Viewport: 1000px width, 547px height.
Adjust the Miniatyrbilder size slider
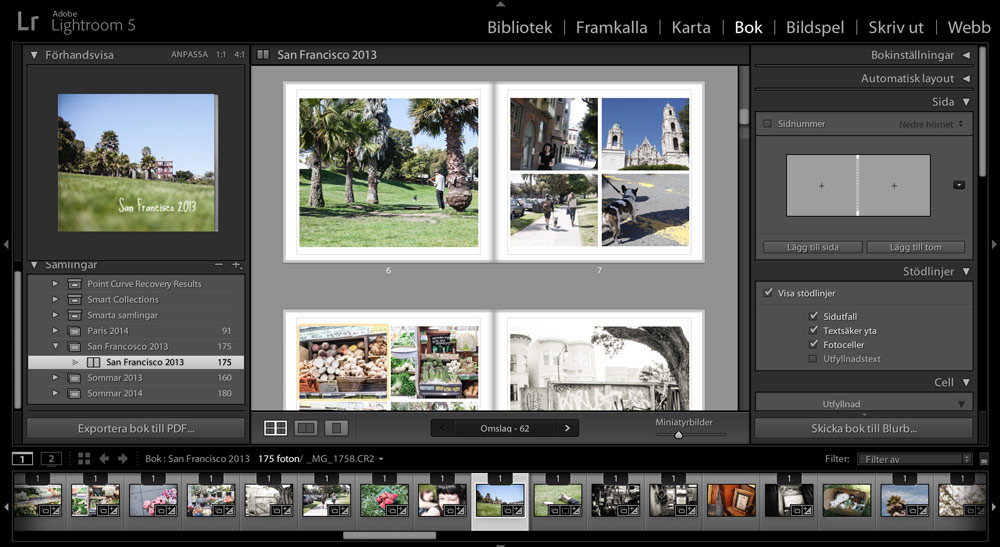point(679,435)
